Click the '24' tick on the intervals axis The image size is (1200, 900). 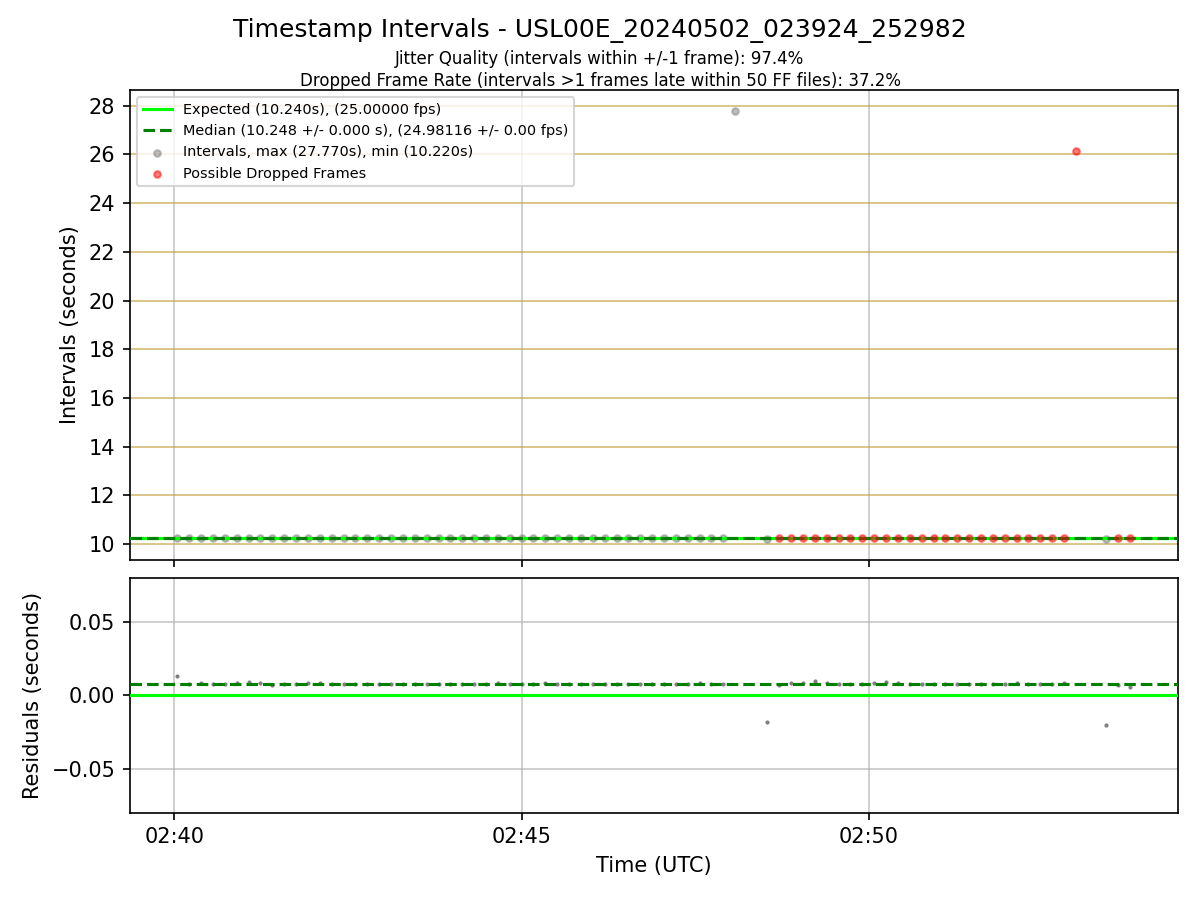102,203
